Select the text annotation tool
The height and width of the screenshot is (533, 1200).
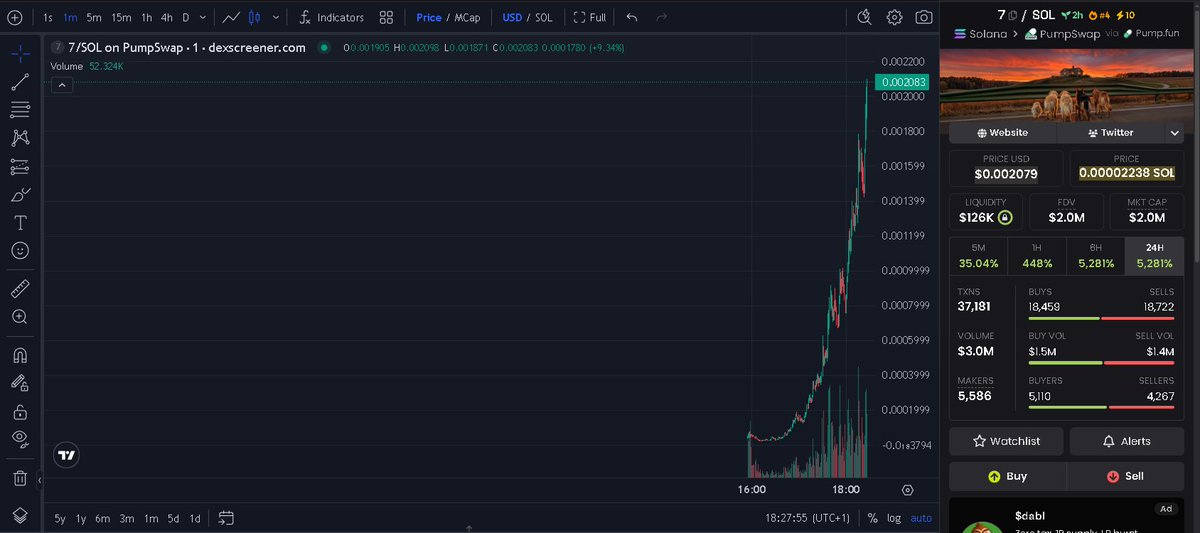[x=20, y=222]
